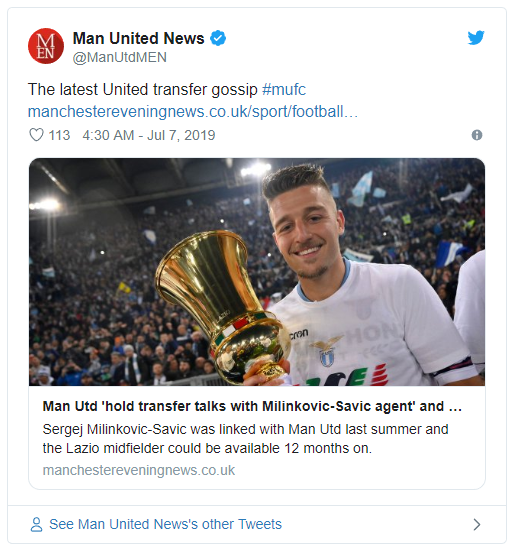Open the #mufc hashtag

(x=284, y=89)
